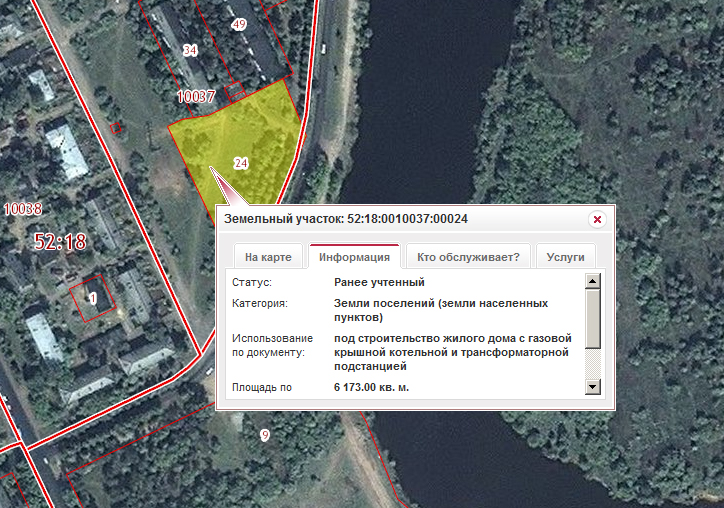The width and height of the screenshot is (724, 508).
Task: Select parcel number 34 on map
Action: click(x=190, y=50)
